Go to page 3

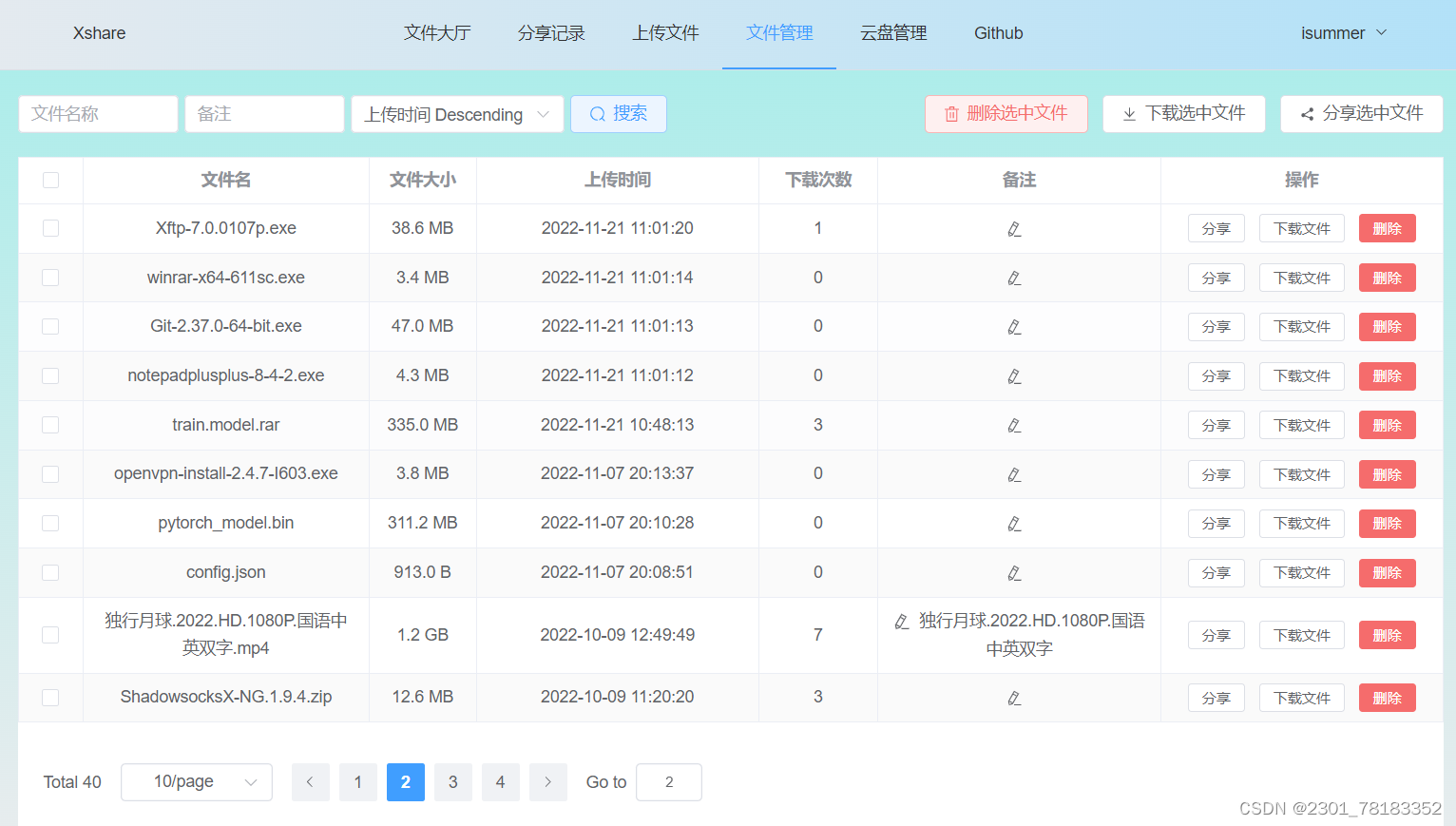[x=453, y=782]
